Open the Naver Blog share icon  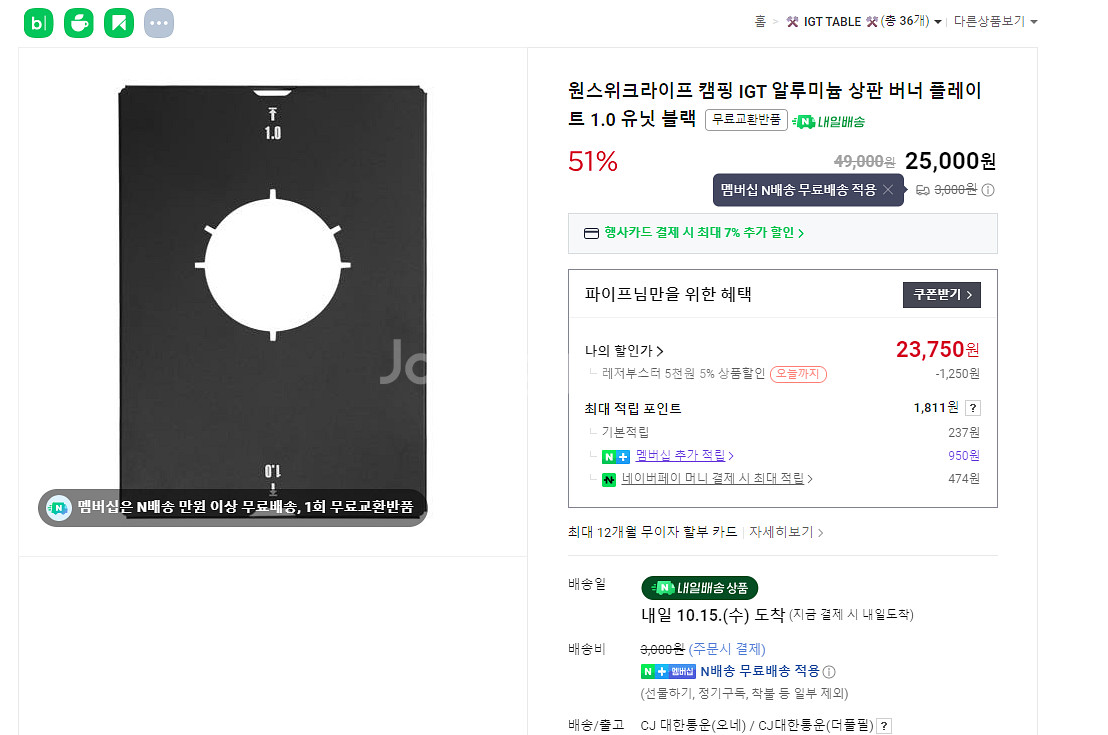38,23
